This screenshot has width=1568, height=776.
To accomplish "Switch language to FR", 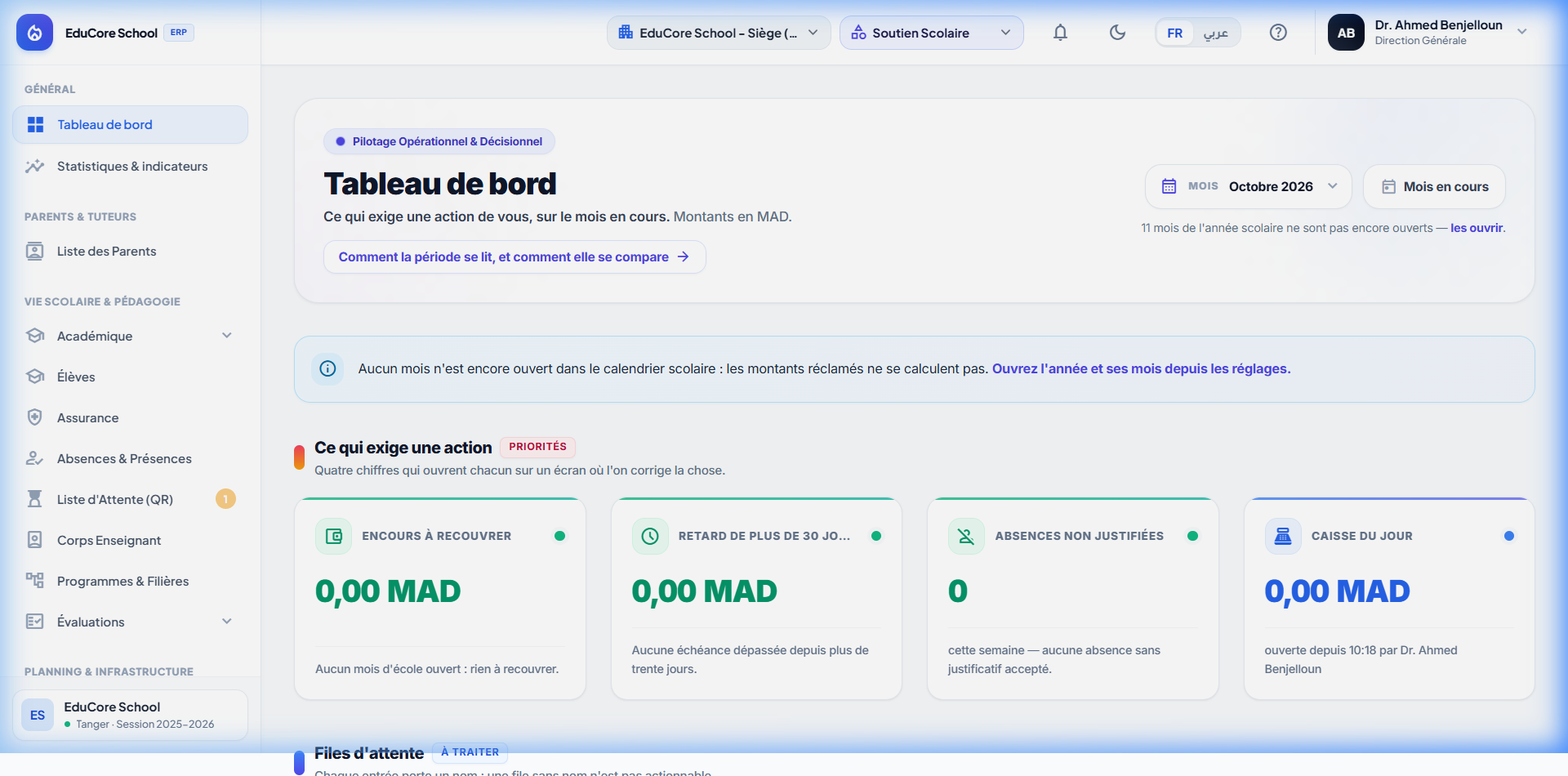I will (1174, 33).
